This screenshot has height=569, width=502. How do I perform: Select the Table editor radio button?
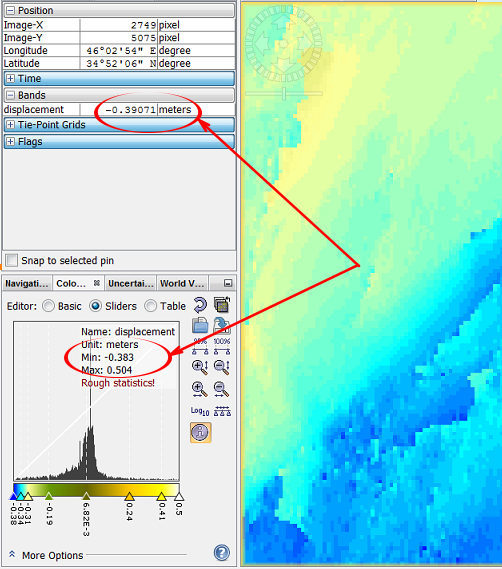151,306
